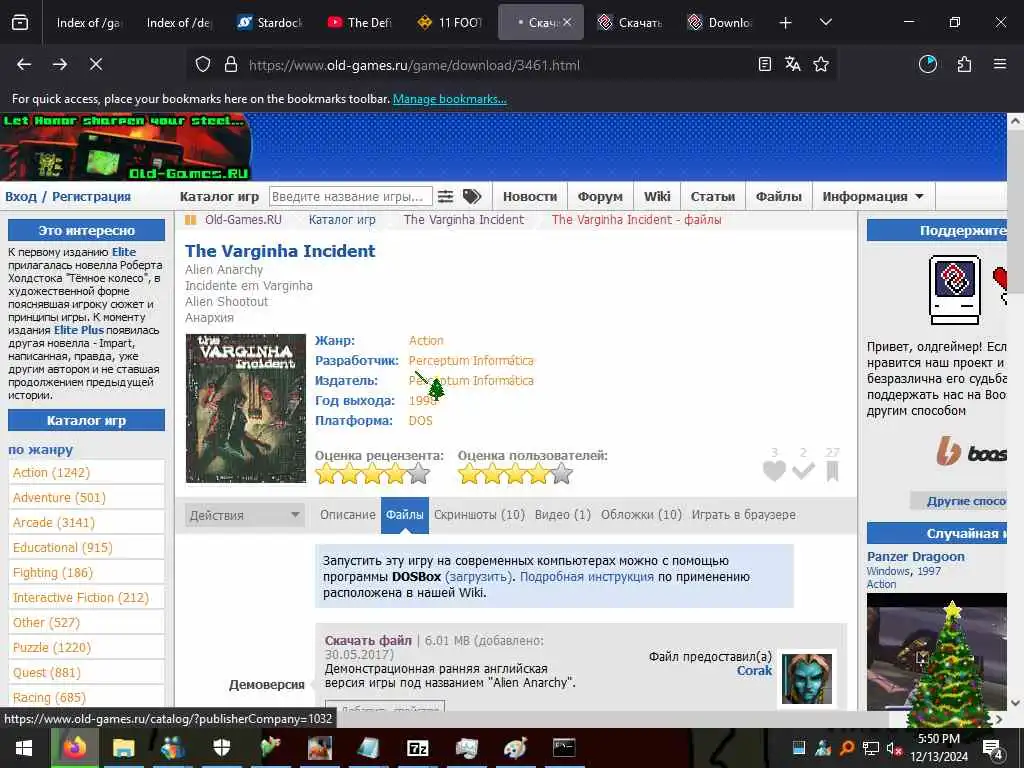Open the Firefox View icon at tab bar left

pyautogui.click(x=20, y=22)
